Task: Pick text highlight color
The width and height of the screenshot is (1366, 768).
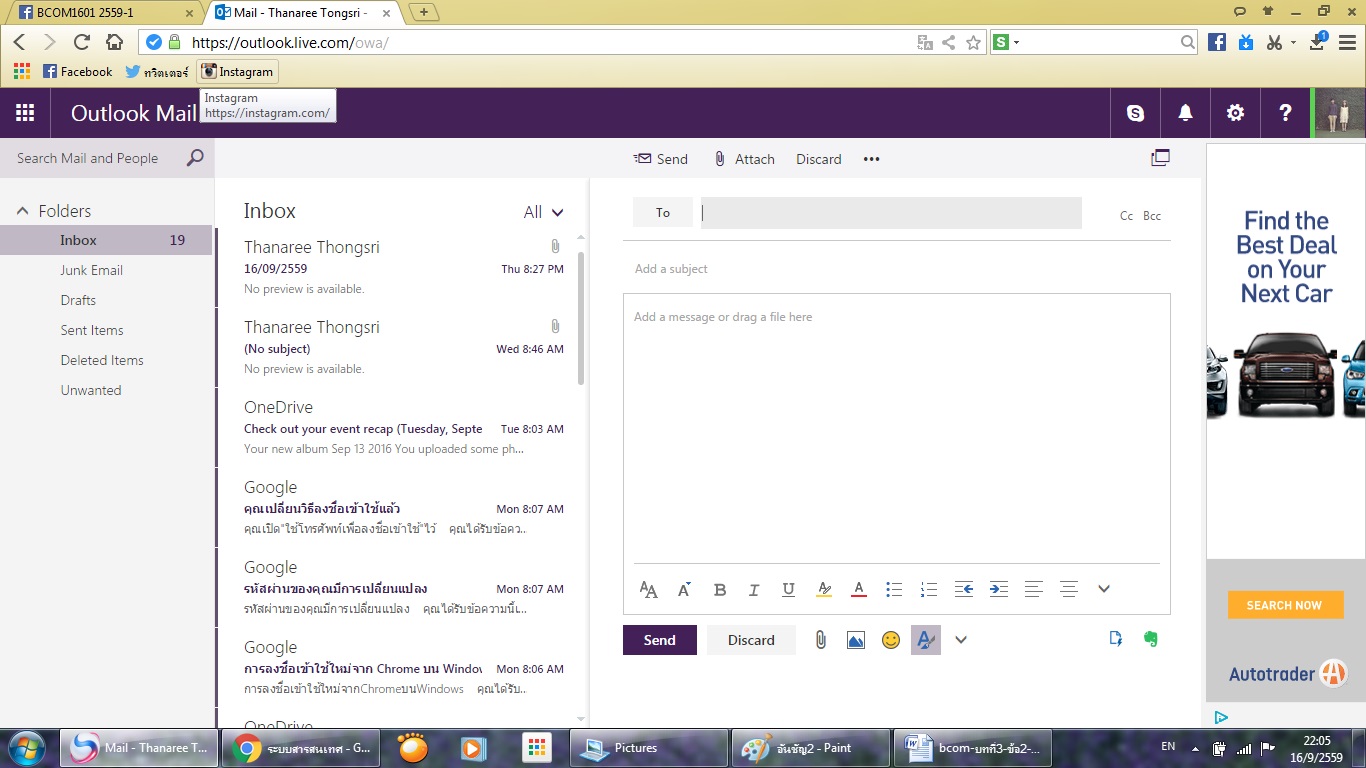Action: (824, 590)
